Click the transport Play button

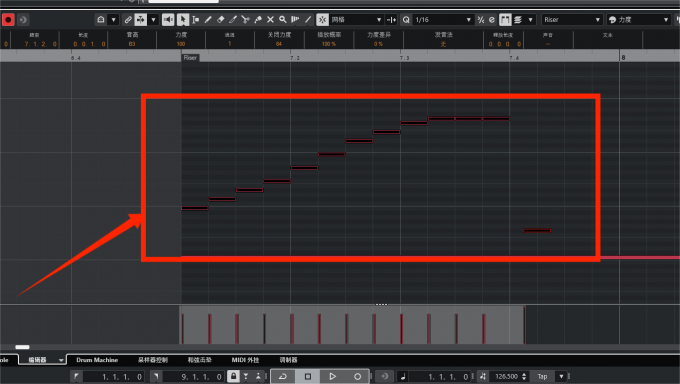[x=332, y=376]
